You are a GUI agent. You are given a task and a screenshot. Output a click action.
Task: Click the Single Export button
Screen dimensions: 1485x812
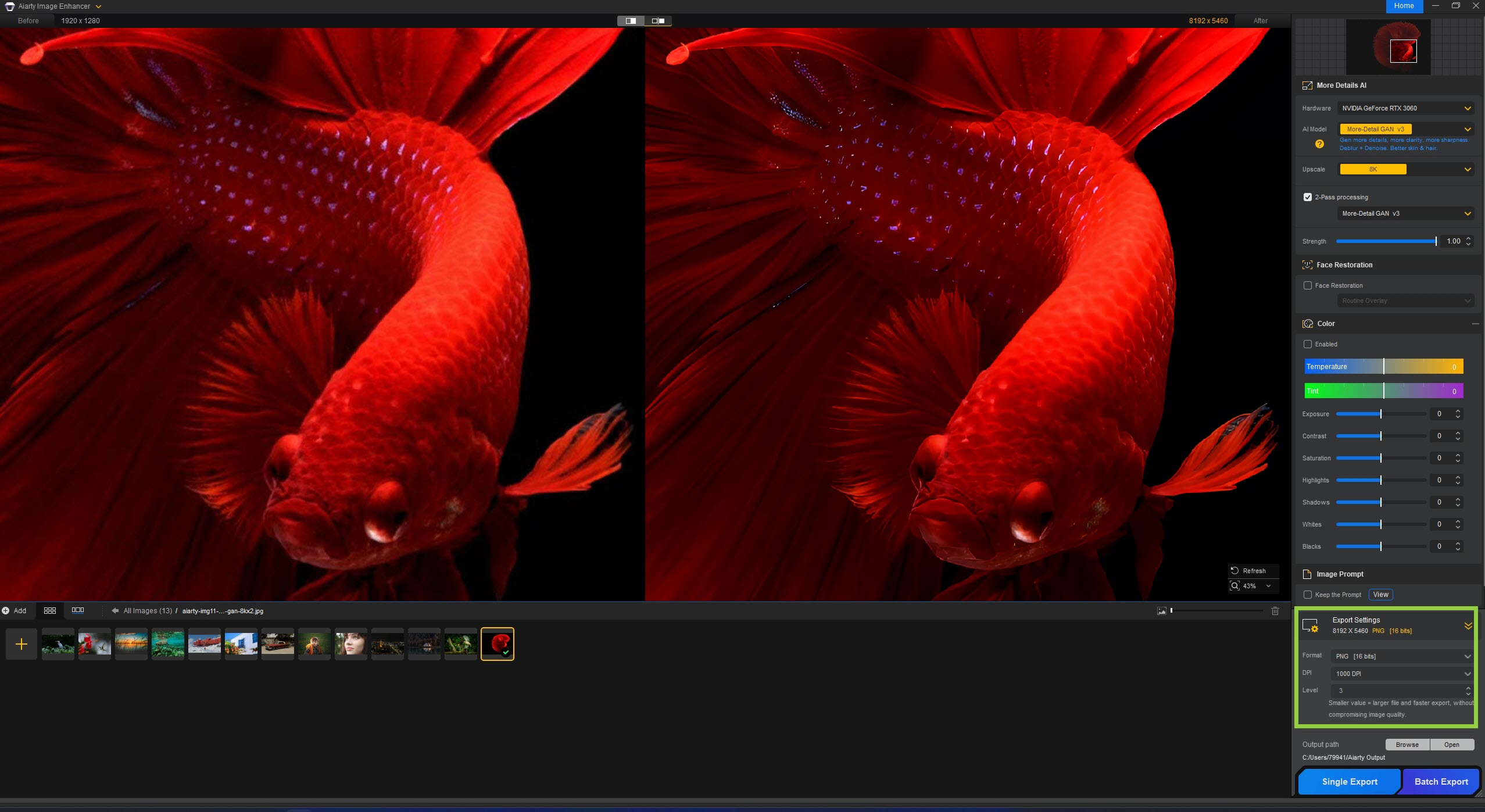pyautogui.click(x=1349, y=782)
